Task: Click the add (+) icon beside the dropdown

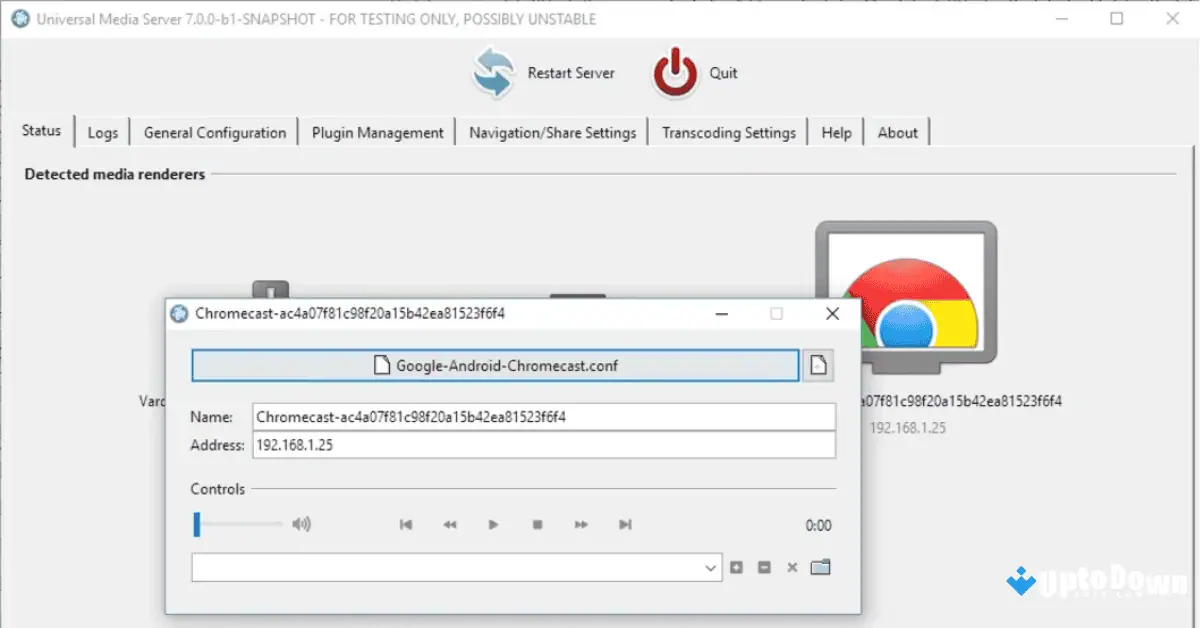Action: 736,567
